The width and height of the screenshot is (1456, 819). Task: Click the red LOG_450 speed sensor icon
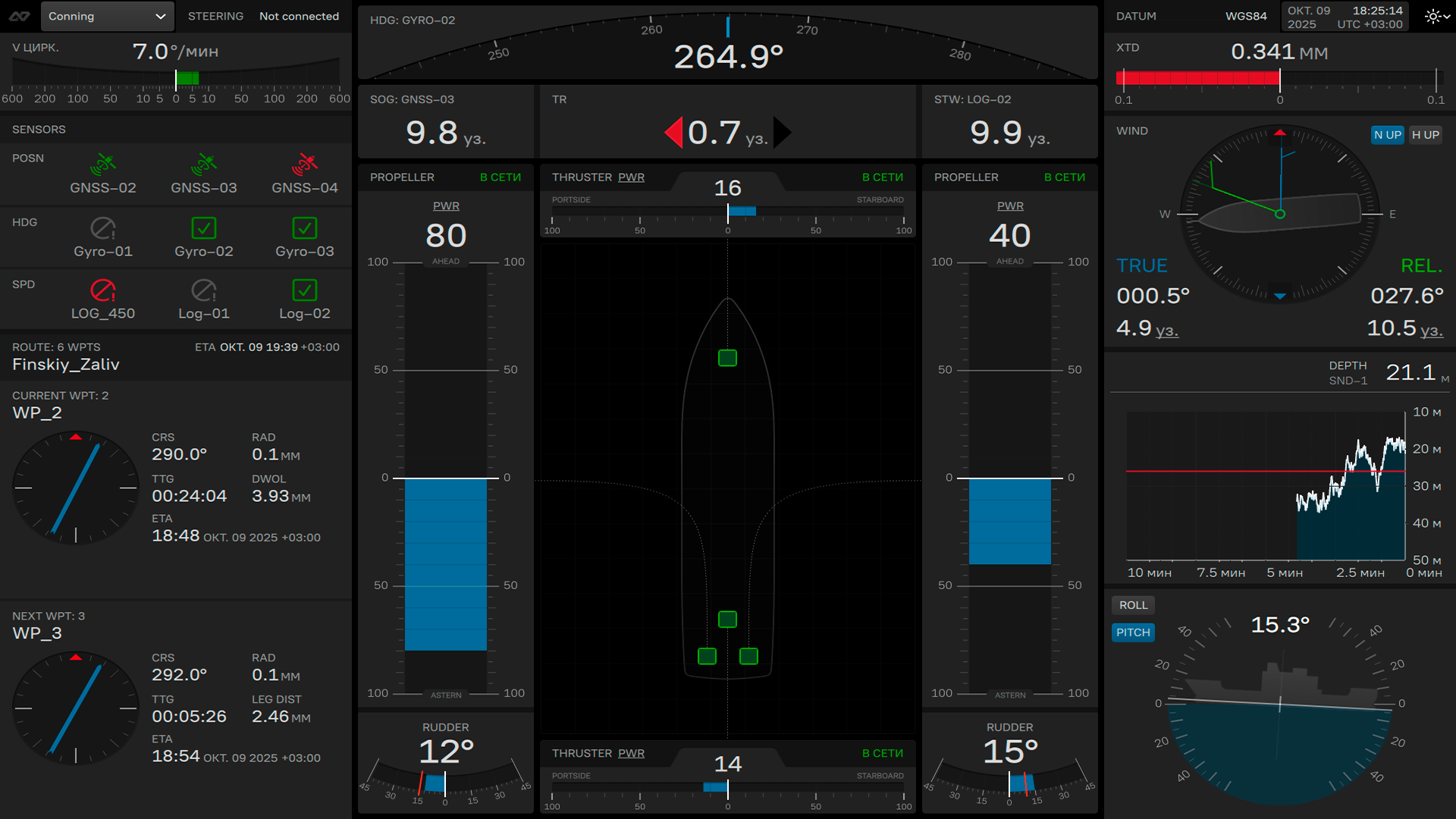[102, 290]
